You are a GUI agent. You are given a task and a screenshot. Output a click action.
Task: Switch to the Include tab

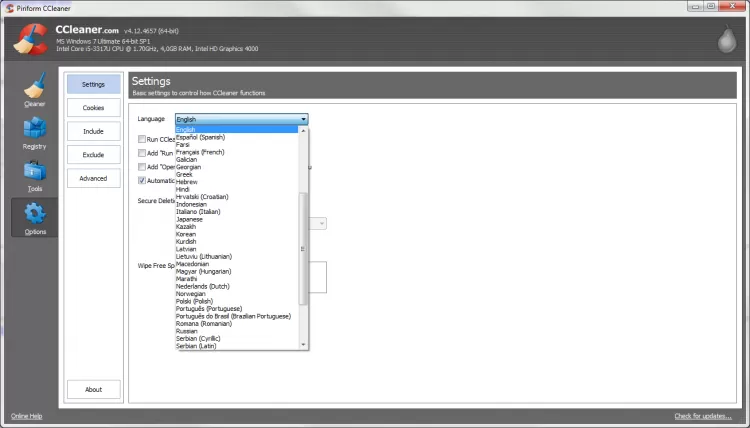(x=93, y=131)
